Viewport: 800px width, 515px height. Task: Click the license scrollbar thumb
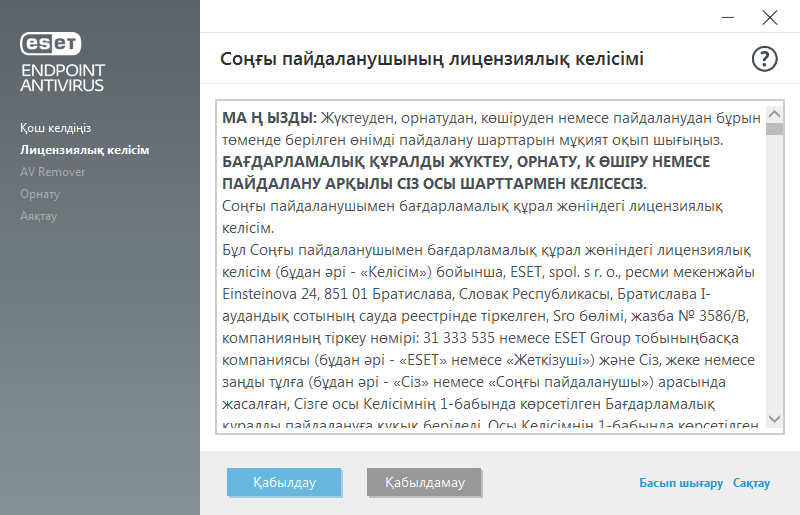click(774, 129)
